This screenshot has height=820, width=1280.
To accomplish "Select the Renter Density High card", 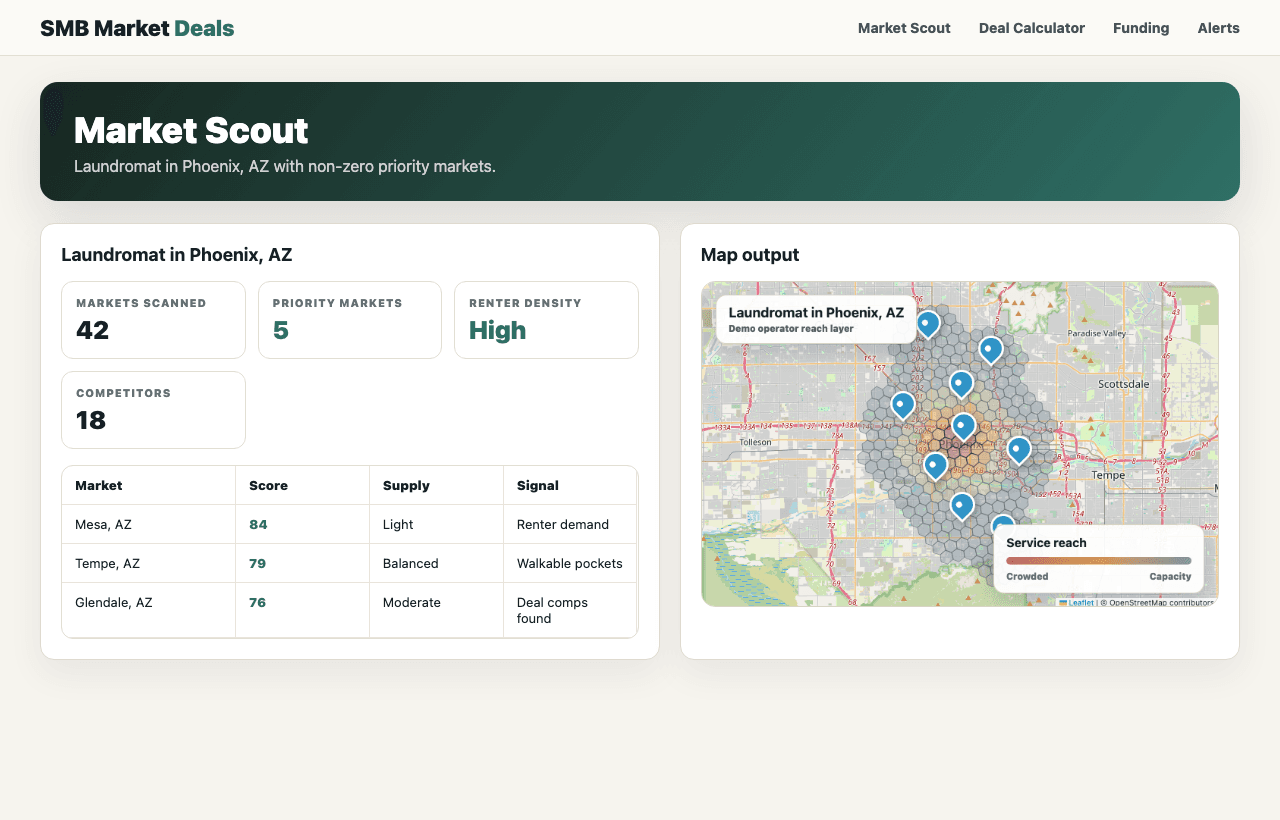I will point(546,320).
